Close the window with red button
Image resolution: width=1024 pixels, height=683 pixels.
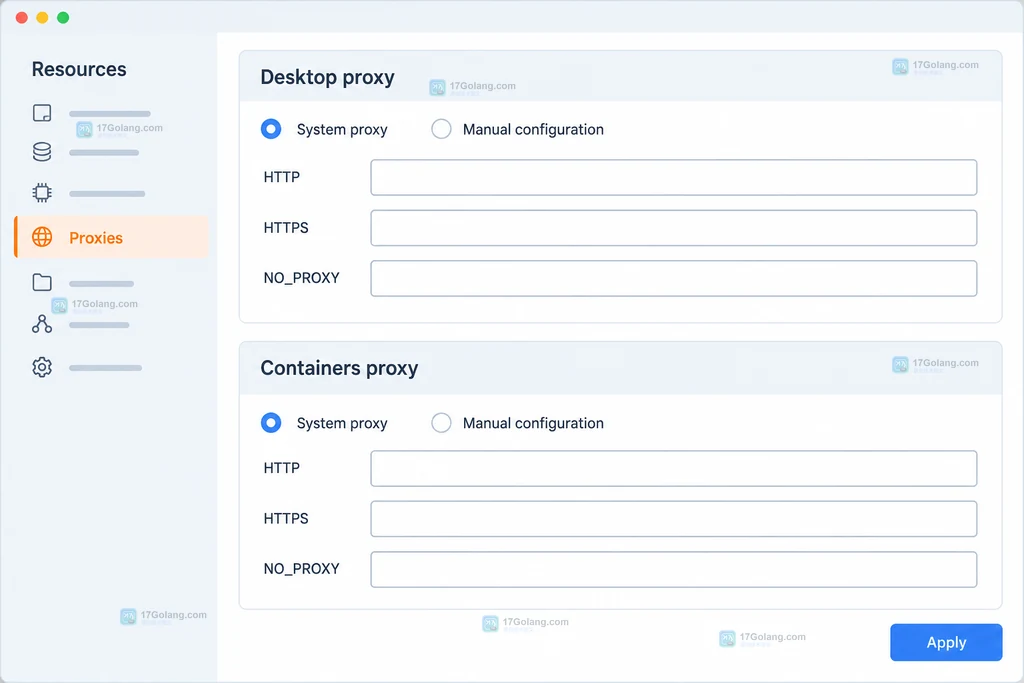22,18
